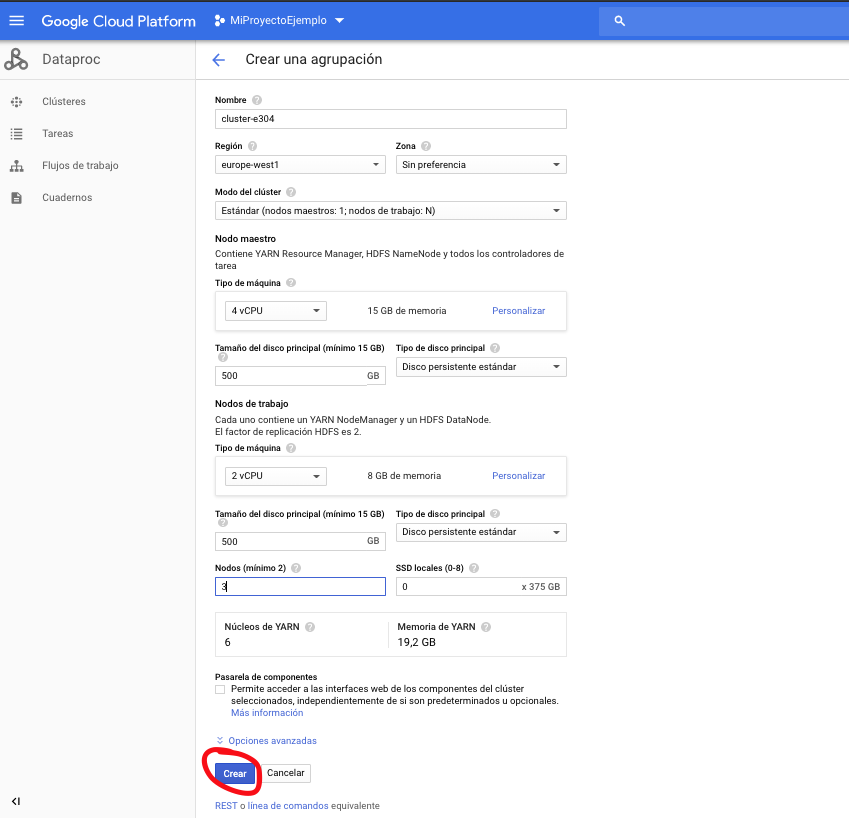The image size is (849, 818).
Task: Collapse the sidebar with bottom arrow icon
Action: [x=16, y=801]
